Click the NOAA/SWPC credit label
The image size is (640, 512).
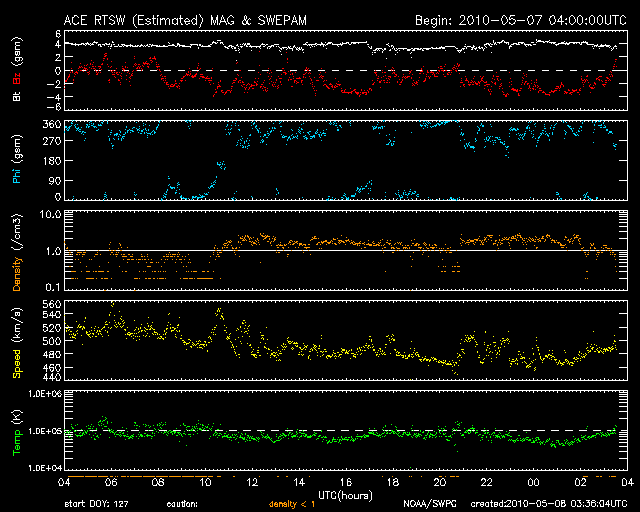coord(426,504)
